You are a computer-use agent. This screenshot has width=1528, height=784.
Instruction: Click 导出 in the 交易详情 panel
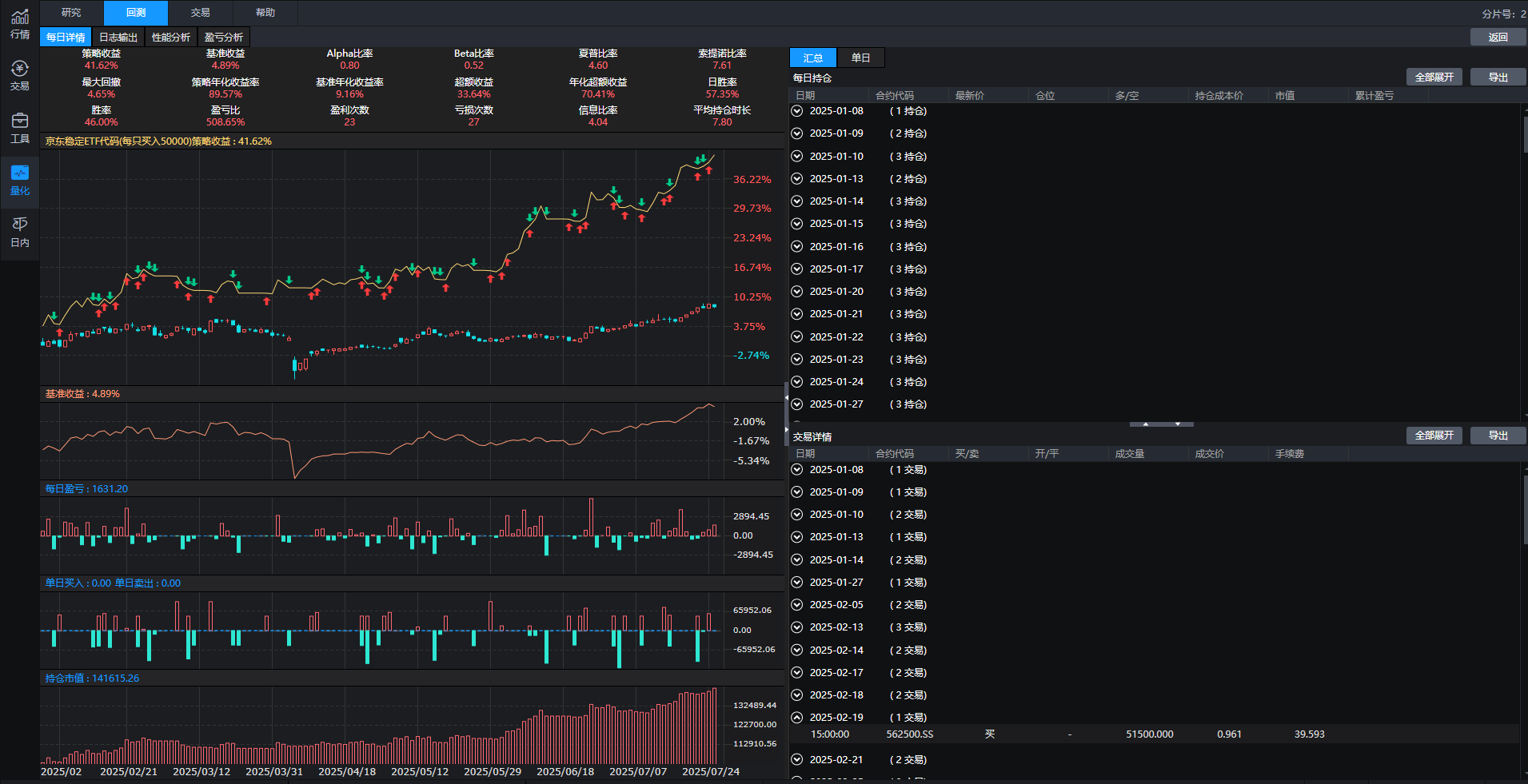tap(1498, 436)
